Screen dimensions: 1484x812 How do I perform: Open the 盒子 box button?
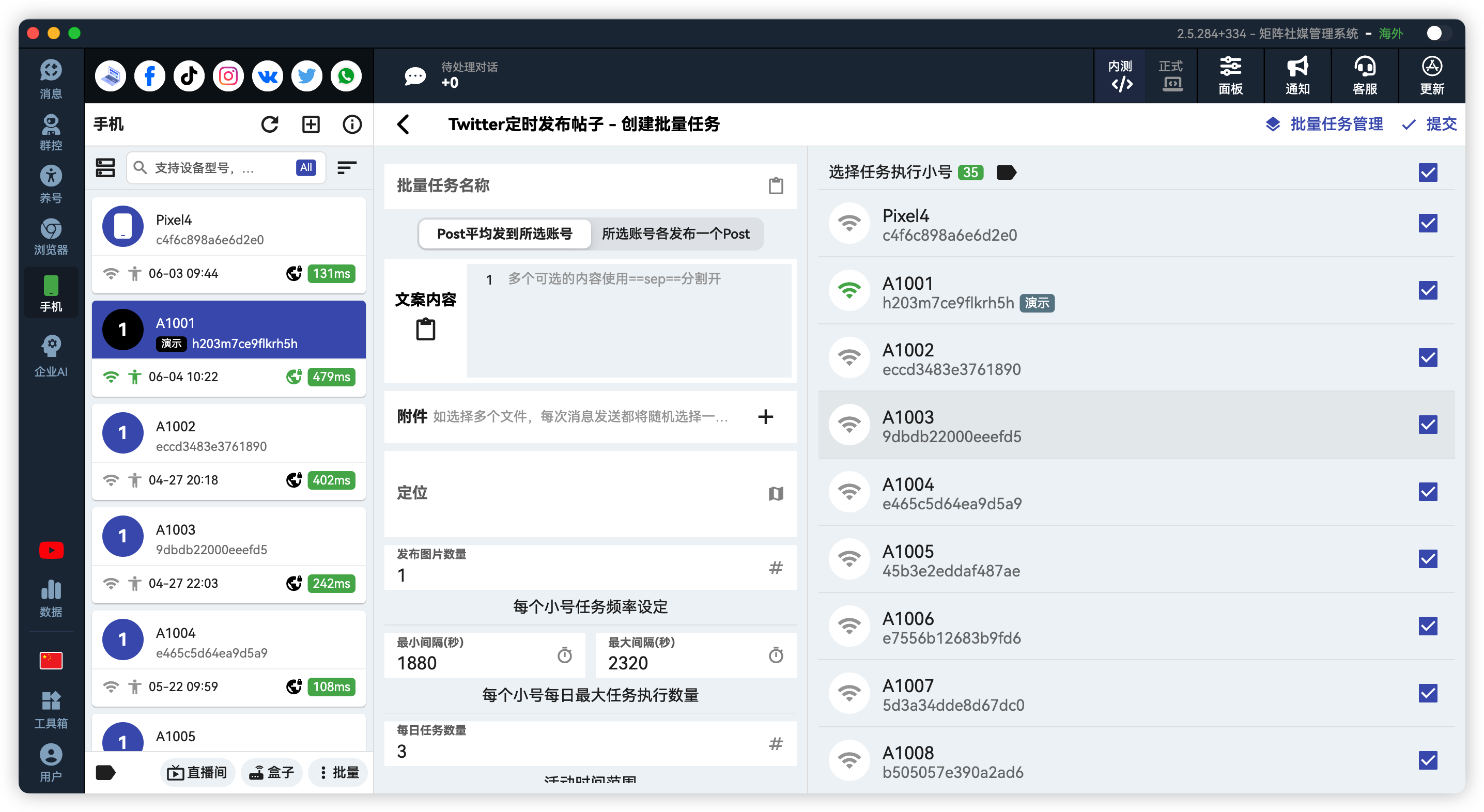coord(272,772)
